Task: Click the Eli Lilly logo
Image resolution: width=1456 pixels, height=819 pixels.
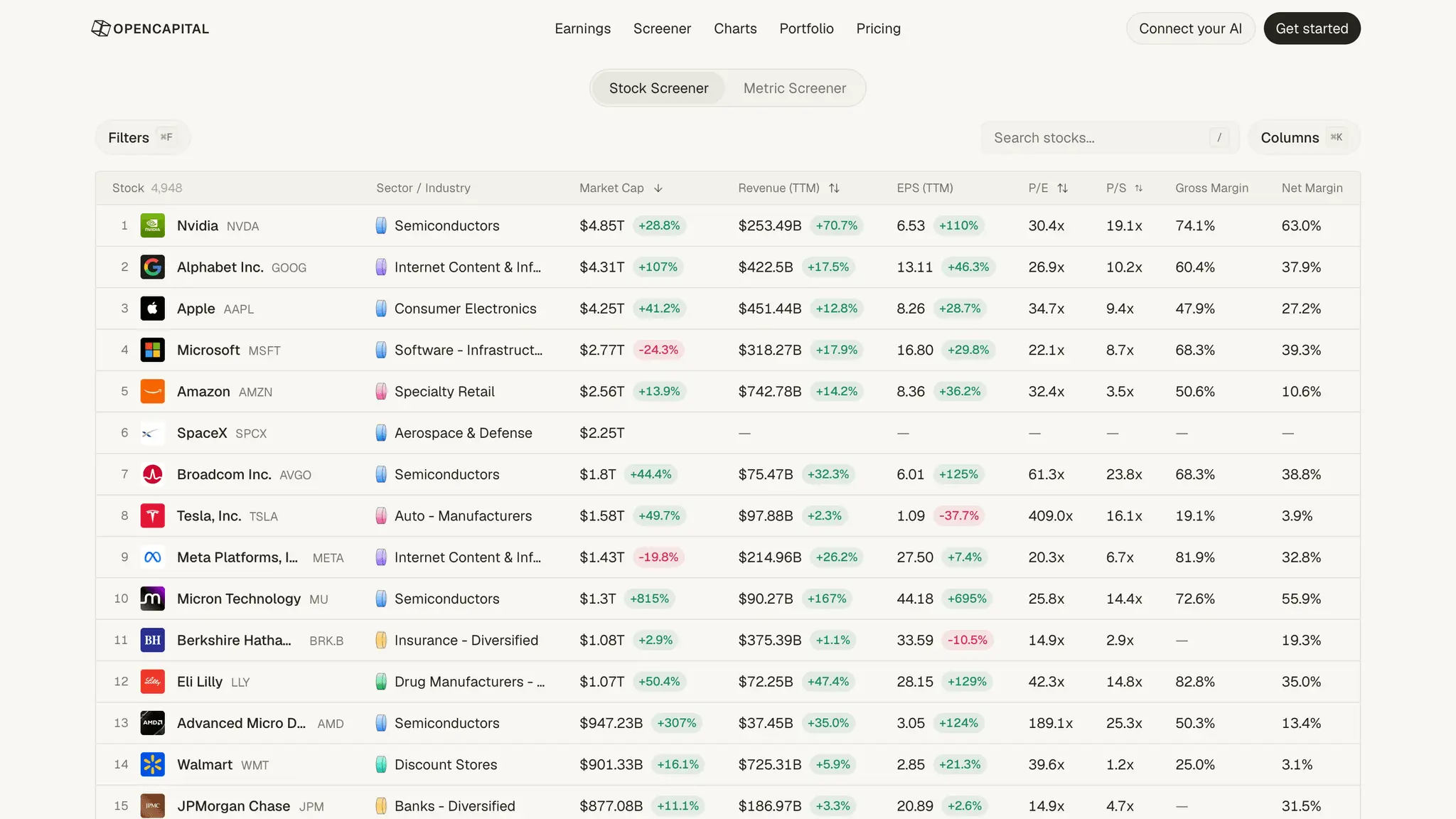Action: pos(153,682)
